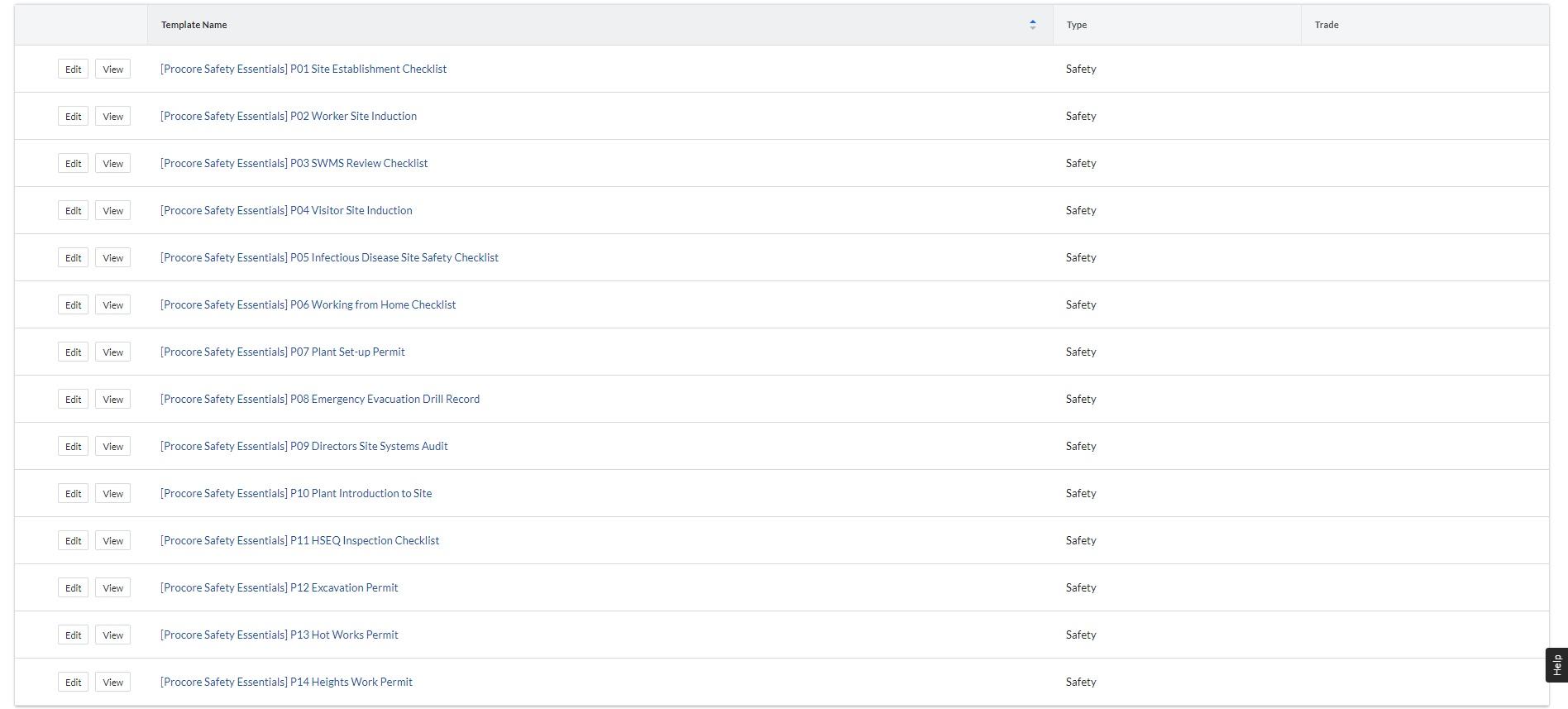The width and height of the screenshot is (1568, 709).
Task: View P05 Infectious Disease Site Safety Checklist
Action: coord(112,257)
